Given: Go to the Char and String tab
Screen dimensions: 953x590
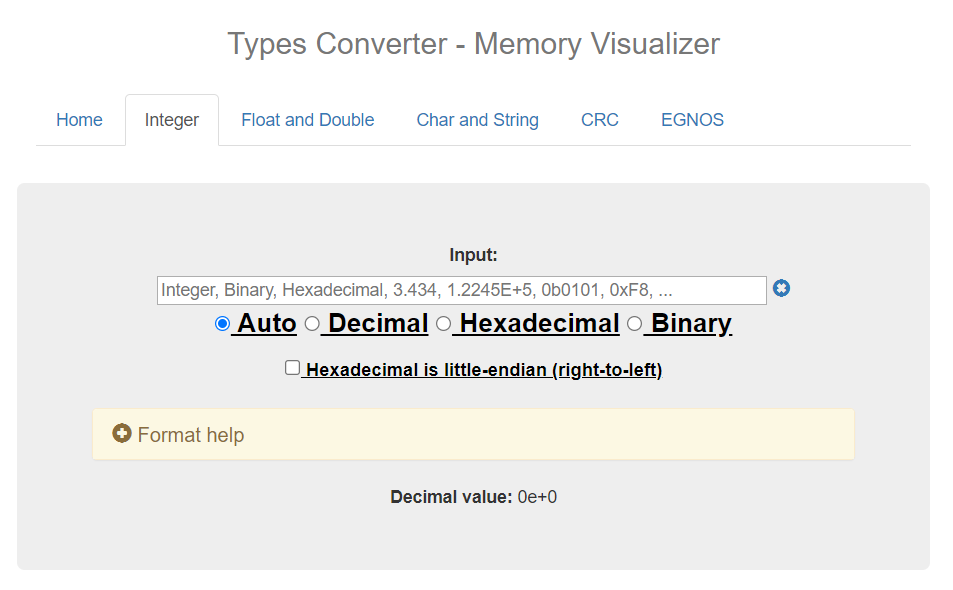Looking at the screenshot, I should [477, 120].
